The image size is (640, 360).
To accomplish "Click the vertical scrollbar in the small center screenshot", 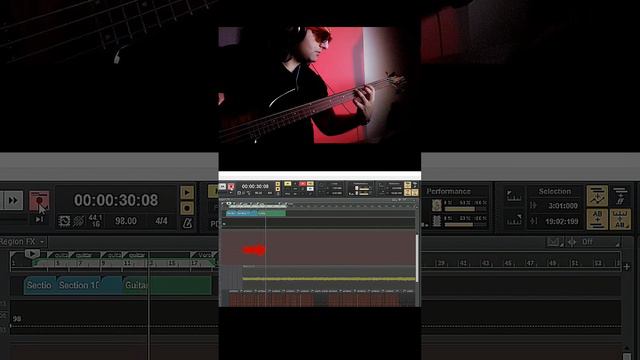I will pos(417,258).
